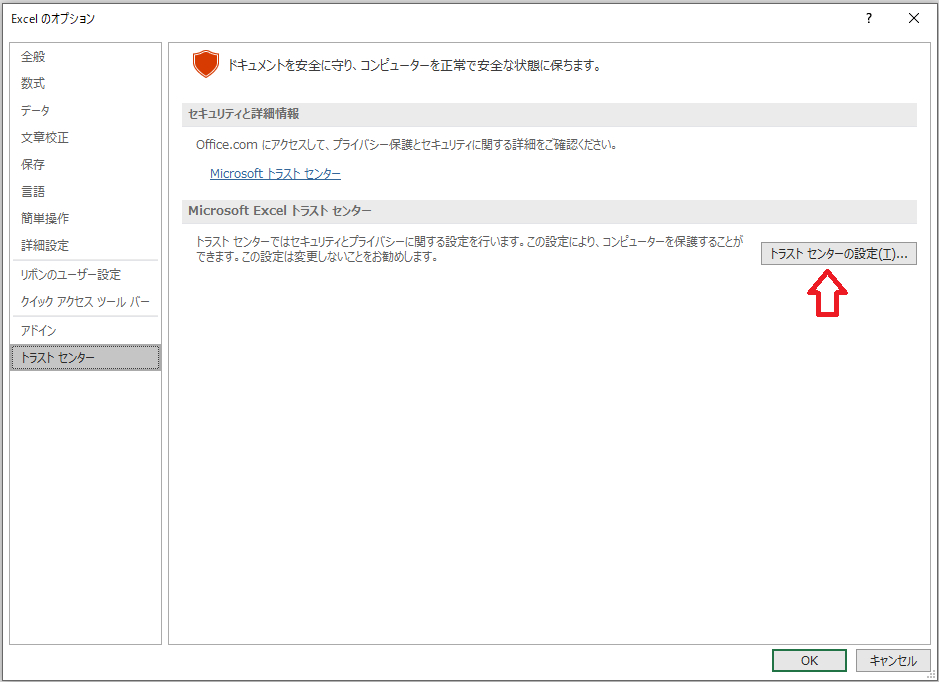Screen dimensions: 939x682
Task: Select the トラスト センター category
Action: click(86, 357)
